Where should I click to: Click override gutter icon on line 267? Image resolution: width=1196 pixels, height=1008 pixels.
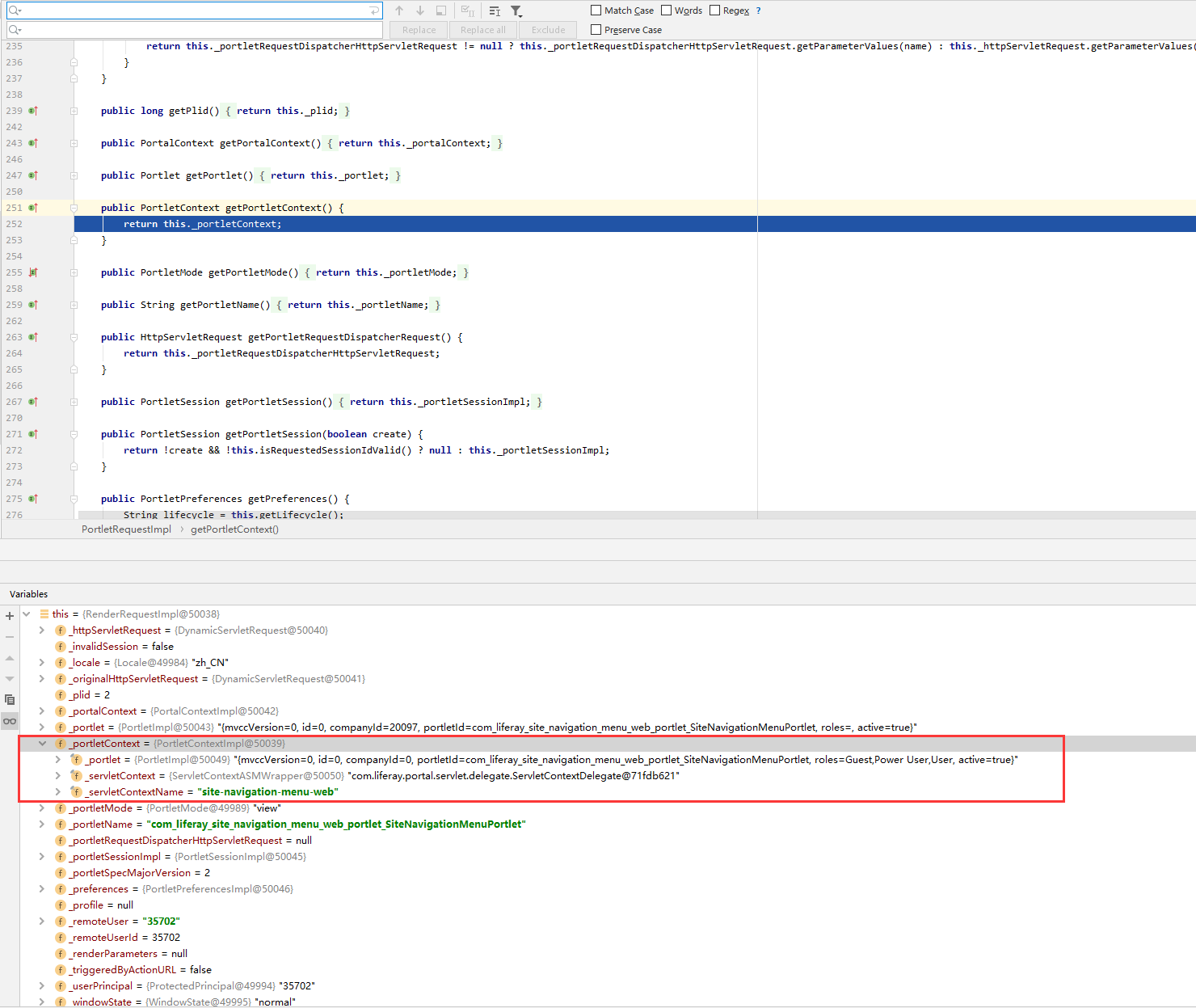tap(33, 402)
